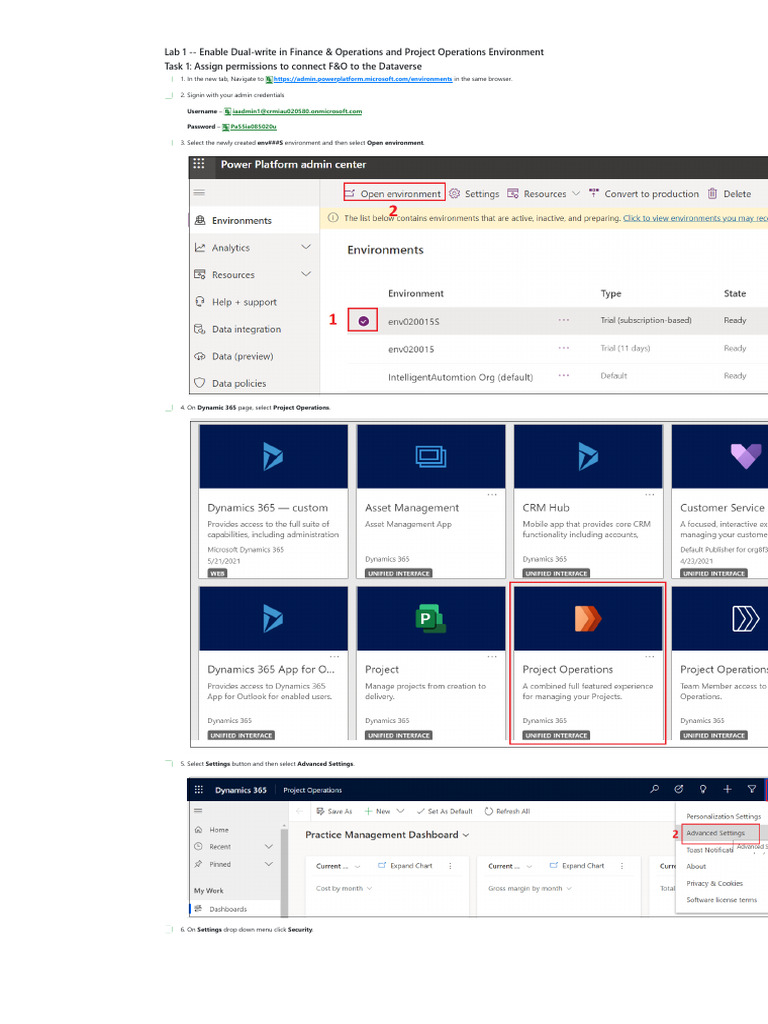Open the Dynamics 365 app launcher waffle
Screen dimensions: 768x1024
pos(199,790)
